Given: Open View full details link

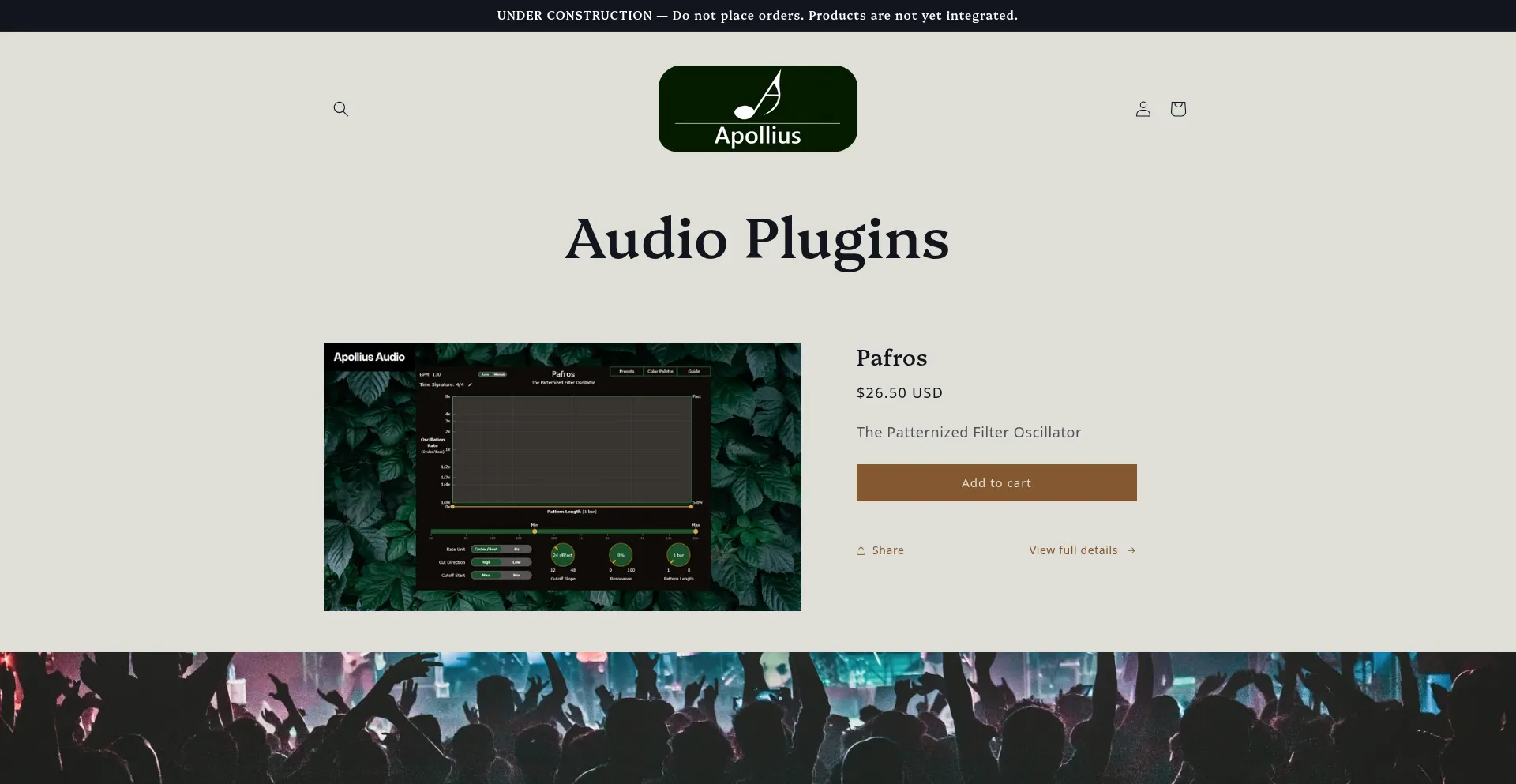Looking at the screenshot, I should click(x=1083, y=550).
